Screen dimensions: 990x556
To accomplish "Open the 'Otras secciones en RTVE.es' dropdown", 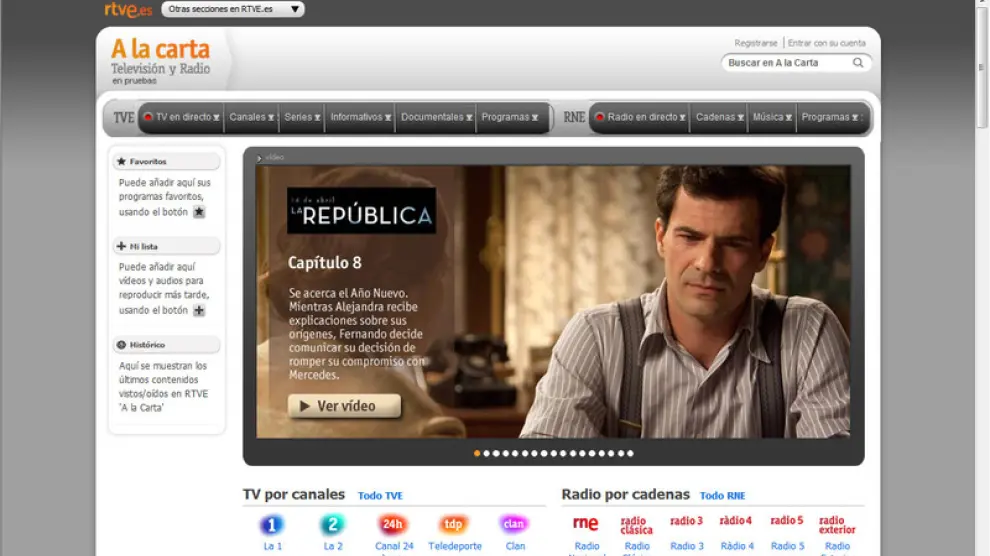I will 233,9.
